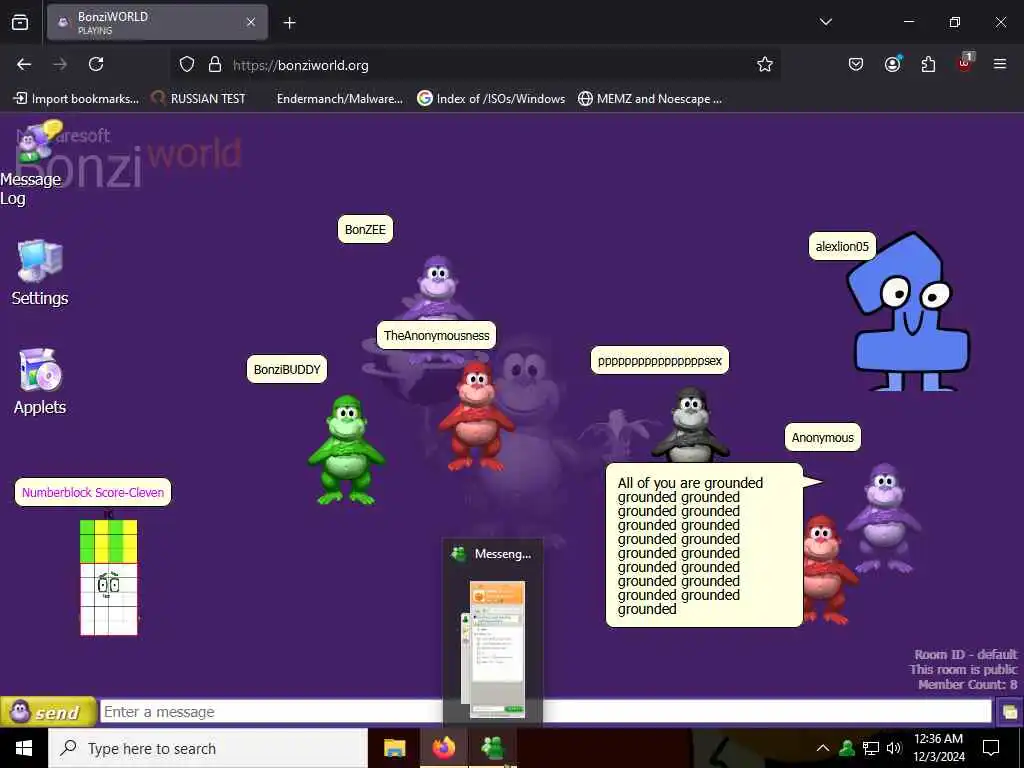Show hidden system tray icons
1024x768 pixels.
coord(823,748)
